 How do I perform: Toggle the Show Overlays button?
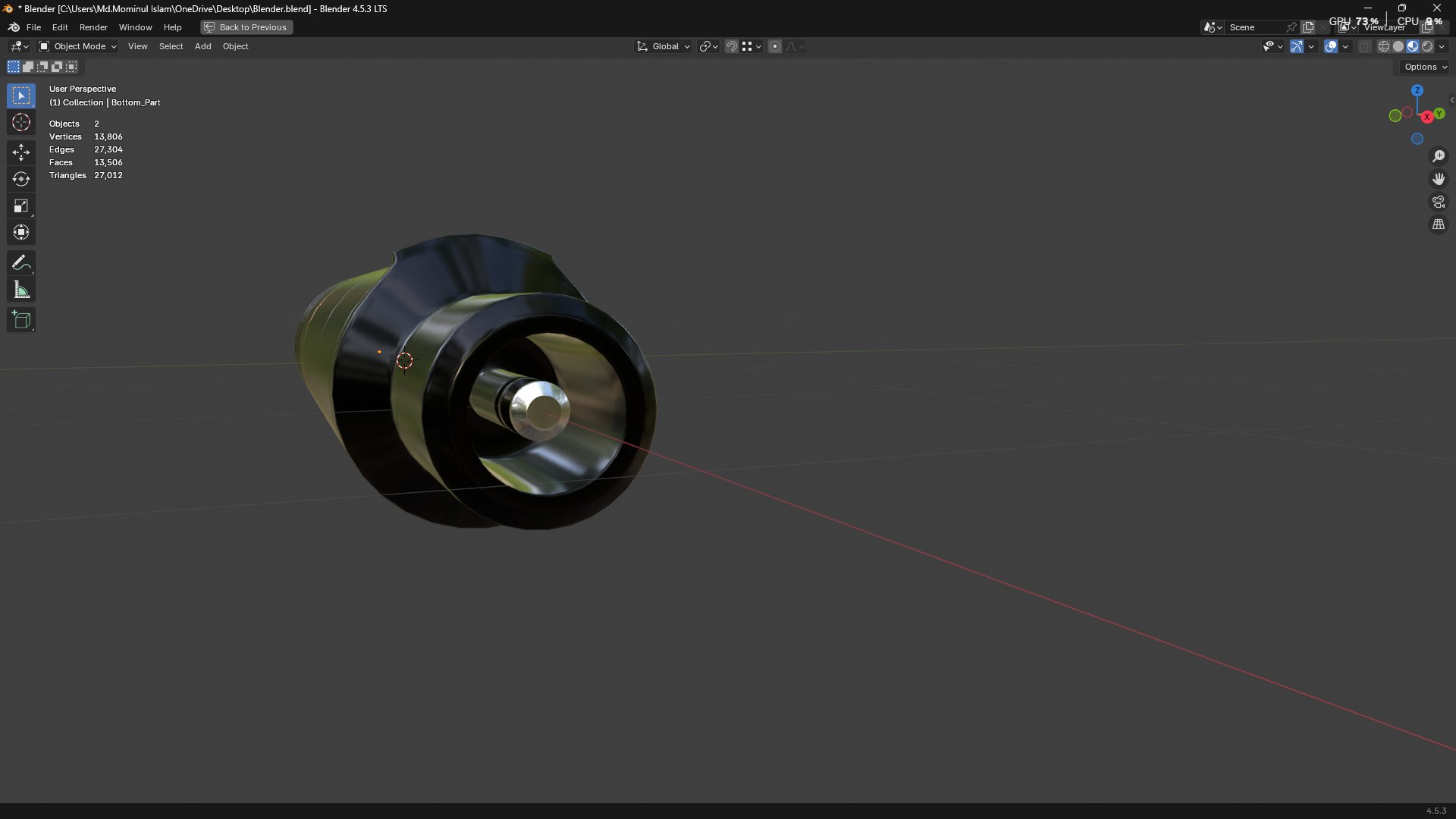1331,46
